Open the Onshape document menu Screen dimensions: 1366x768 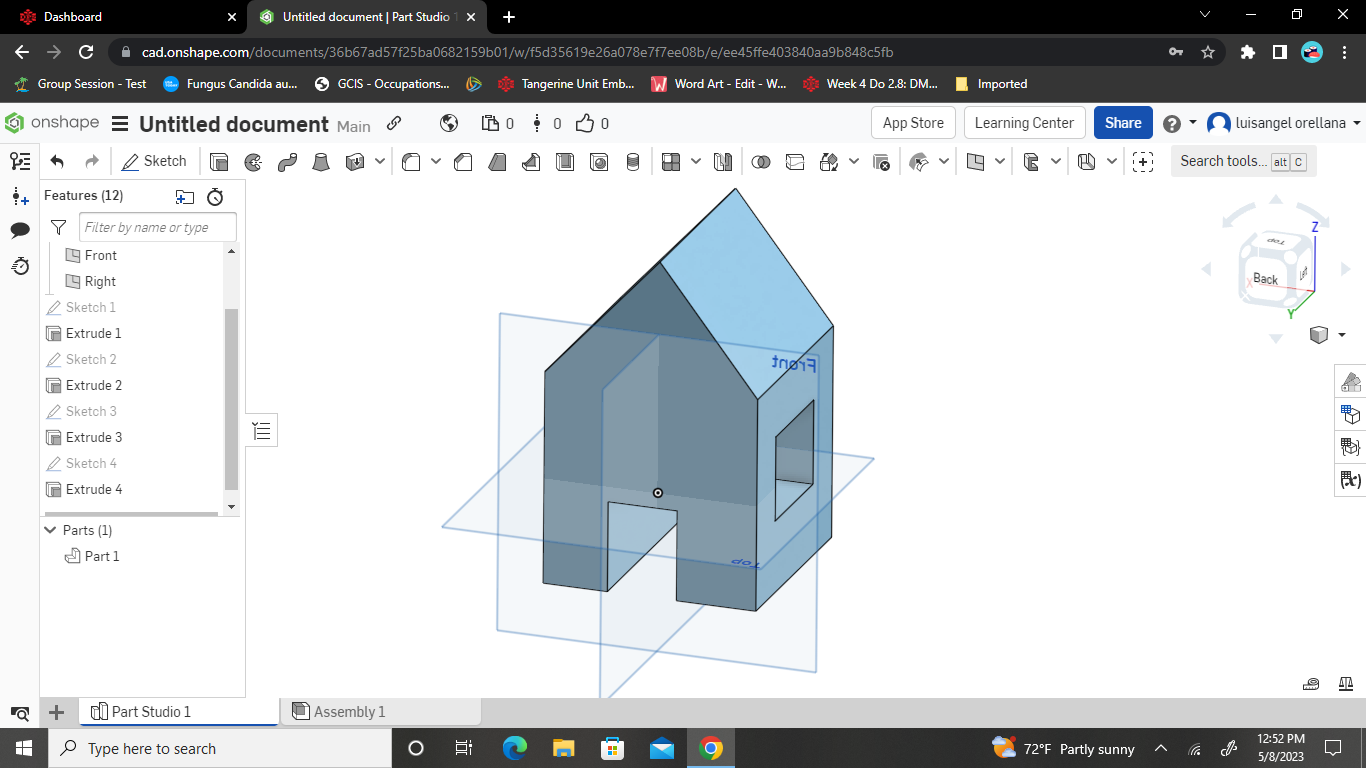[119, 124]
